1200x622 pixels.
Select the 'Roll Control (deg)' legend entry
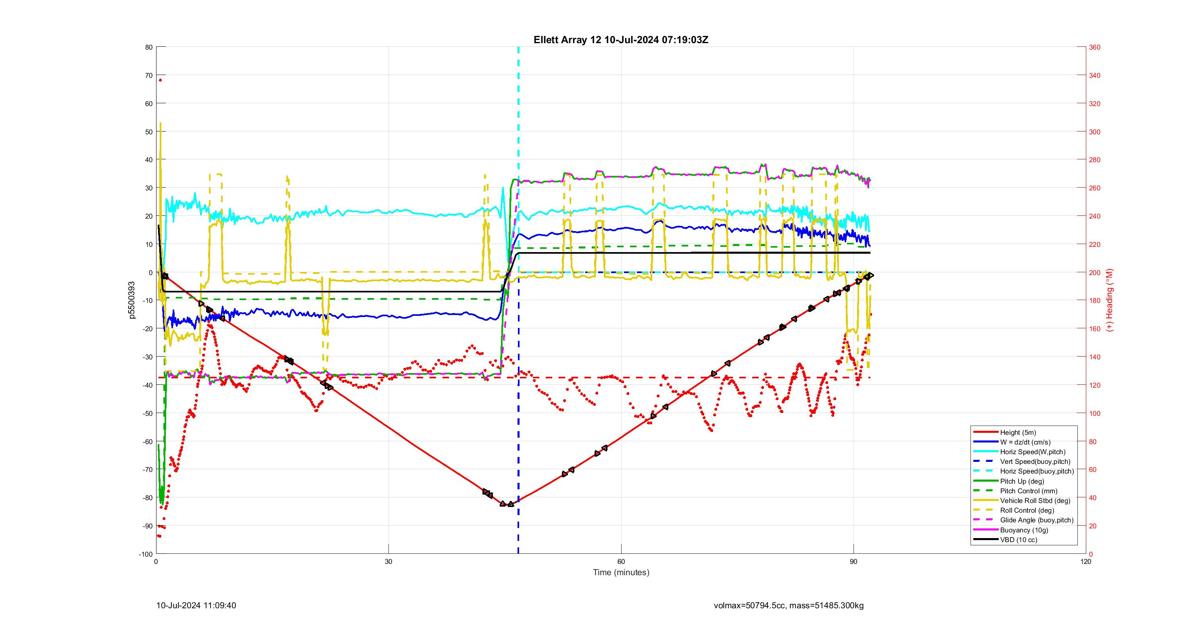(1027, 510)
